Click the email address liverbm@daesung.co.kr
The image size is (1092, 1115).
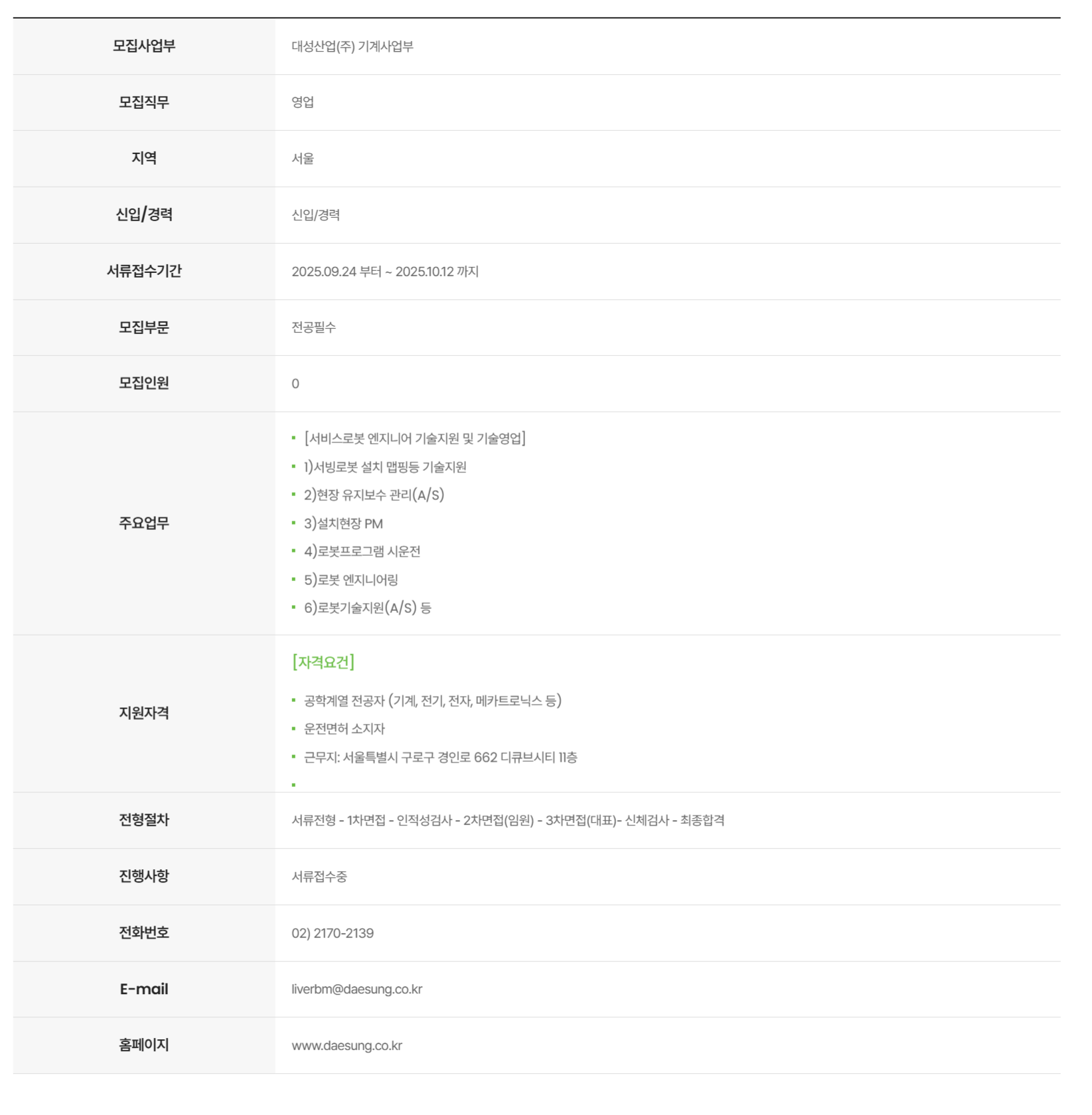click(x=356, y=989)
